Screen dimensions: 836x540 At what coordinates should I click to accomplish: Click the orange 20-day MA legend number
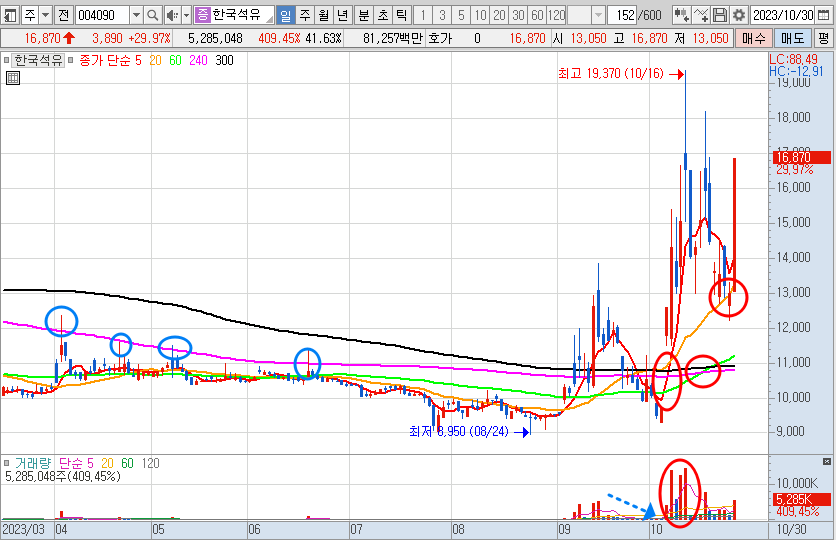pos(155,60)
